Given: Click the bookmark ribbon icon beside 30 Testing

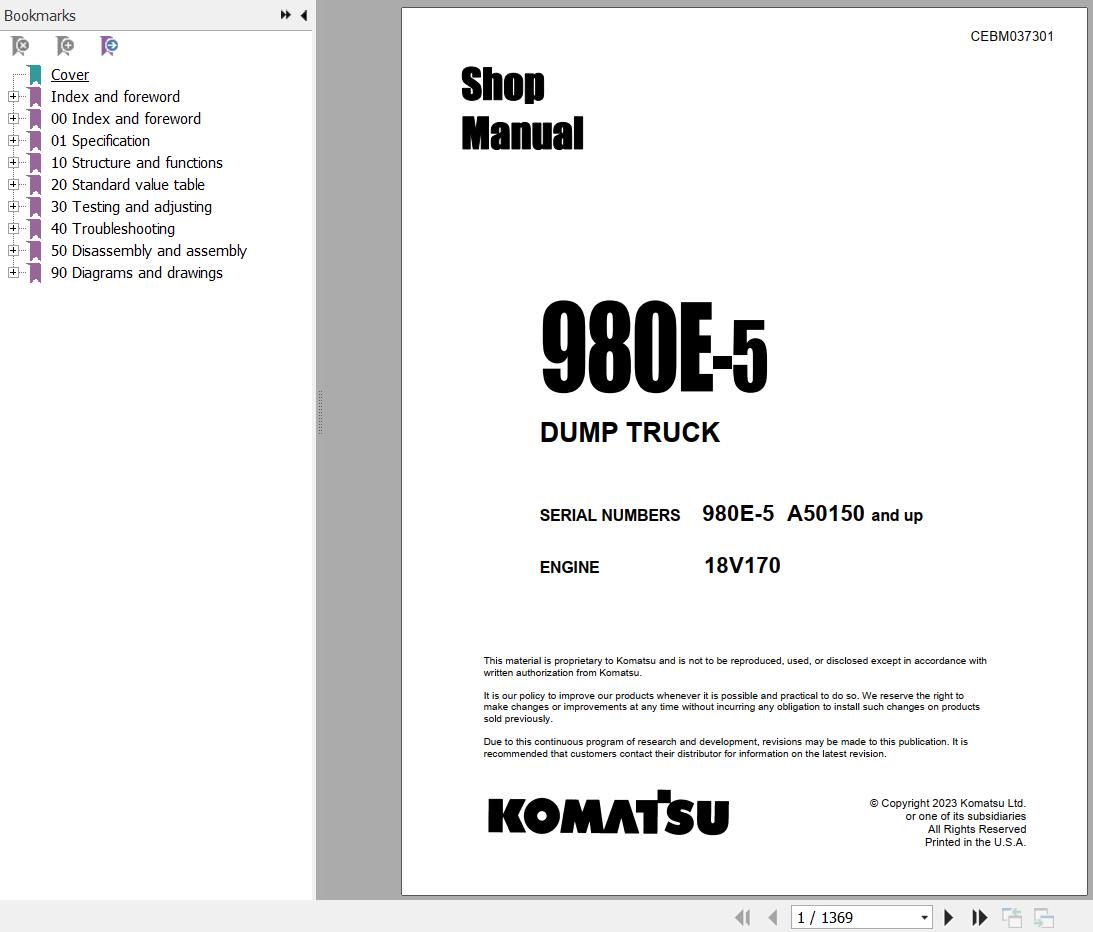Looking at the screenshot, I should (x=35, y=206).
